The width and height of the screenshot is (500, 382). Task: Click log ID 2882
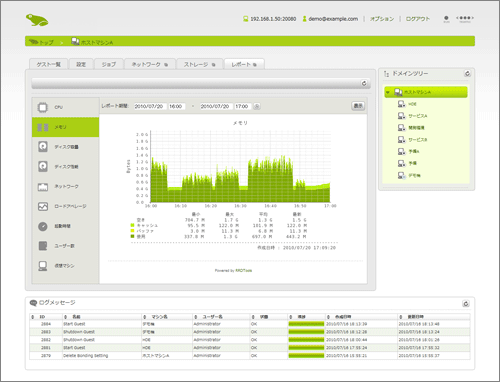46,340
